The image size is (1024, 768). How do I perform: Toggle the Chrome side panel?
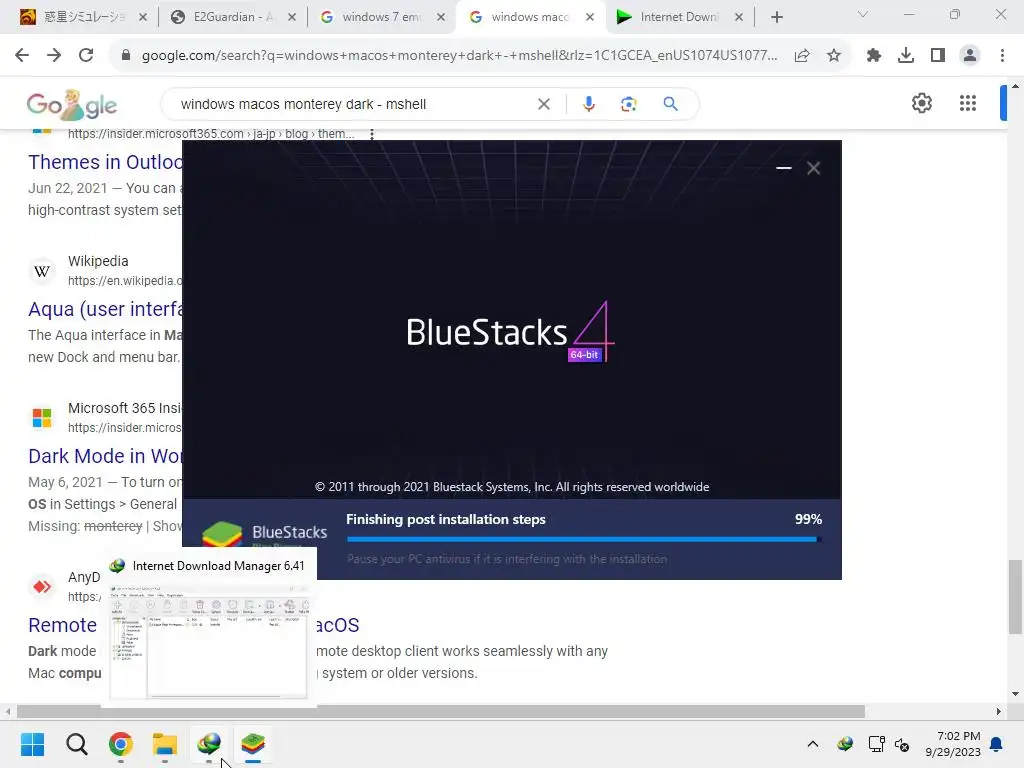click(938, 56)
